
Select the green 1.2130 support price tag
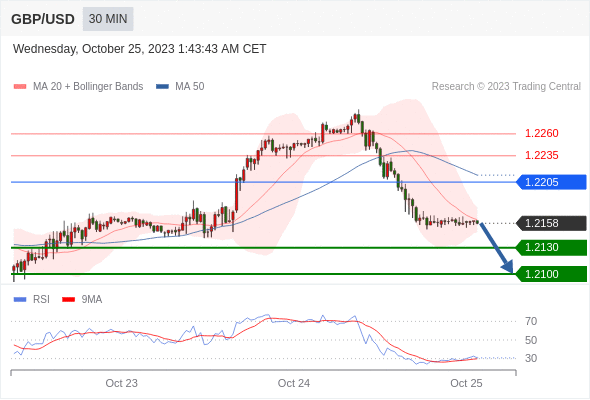coord(552,247)
